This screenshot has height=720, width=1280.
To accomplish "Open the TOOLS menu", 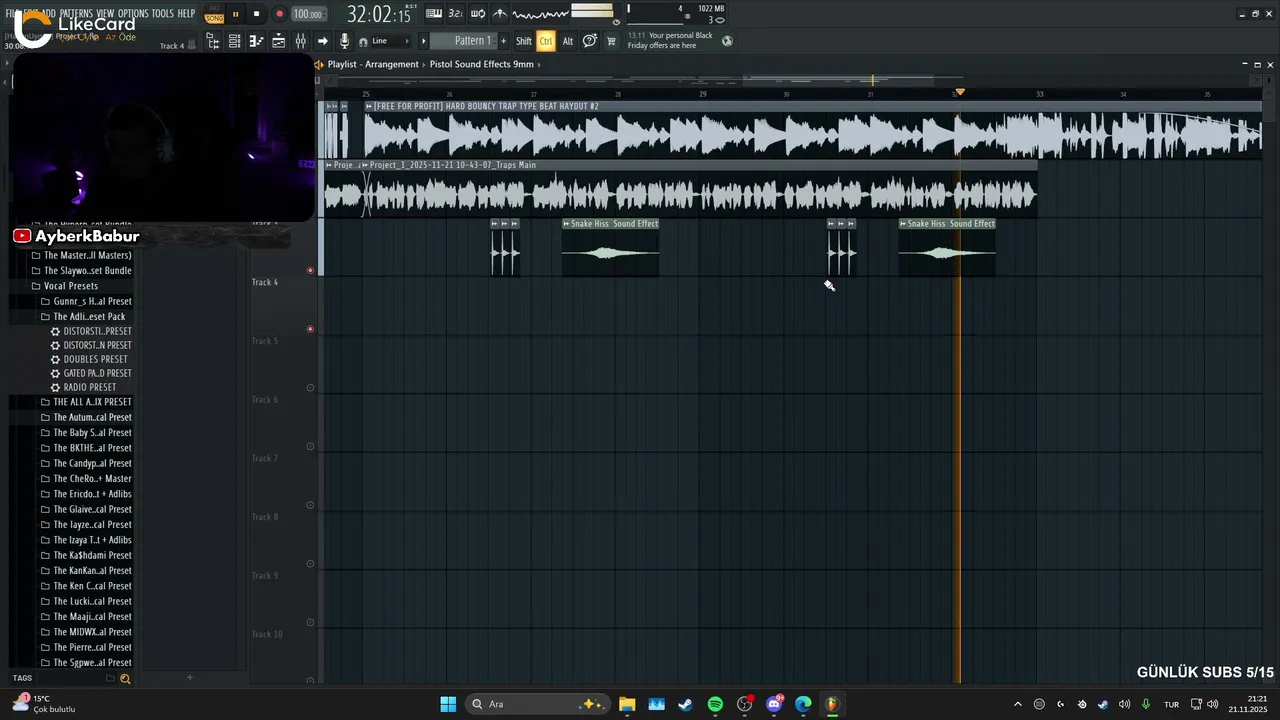I will tap(162, 13).
